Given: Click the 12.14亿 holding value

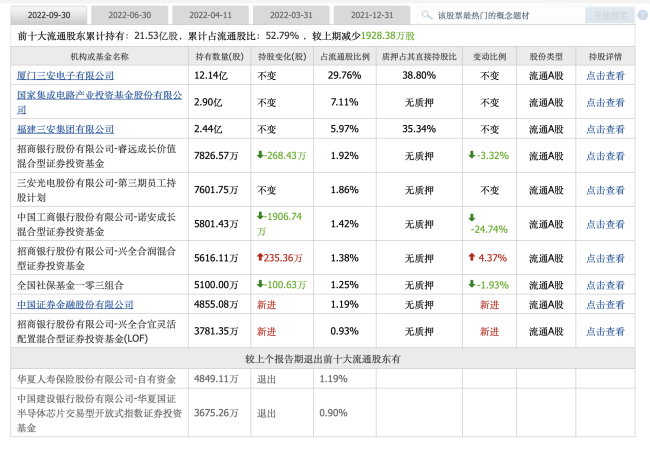Looking at the screenshot, I should click(x=211, y=76).
